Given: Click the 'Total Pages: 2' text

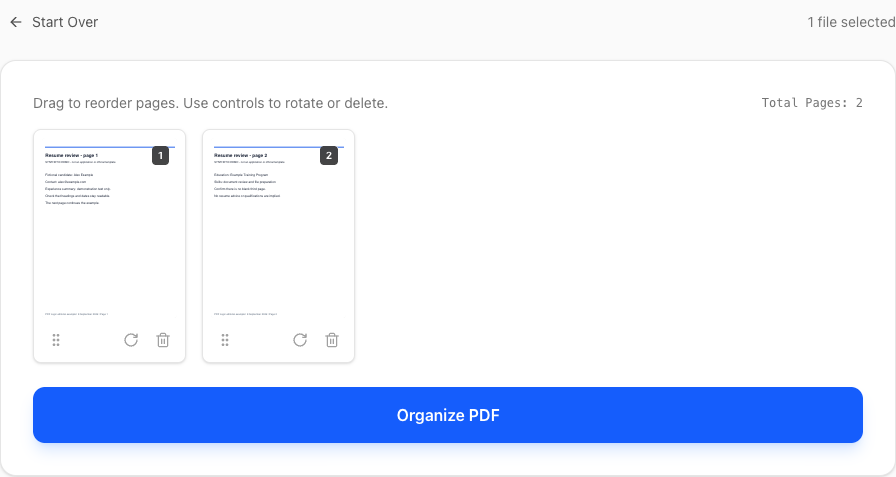Looking at the screenshot, I should tap(812, 103).
